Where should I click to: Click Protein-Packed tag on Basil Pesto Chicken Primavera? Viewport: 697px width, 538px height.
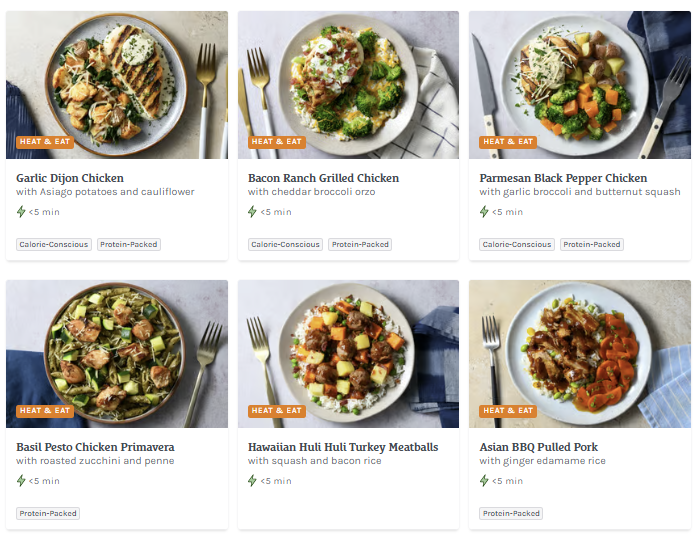[48, 513]
